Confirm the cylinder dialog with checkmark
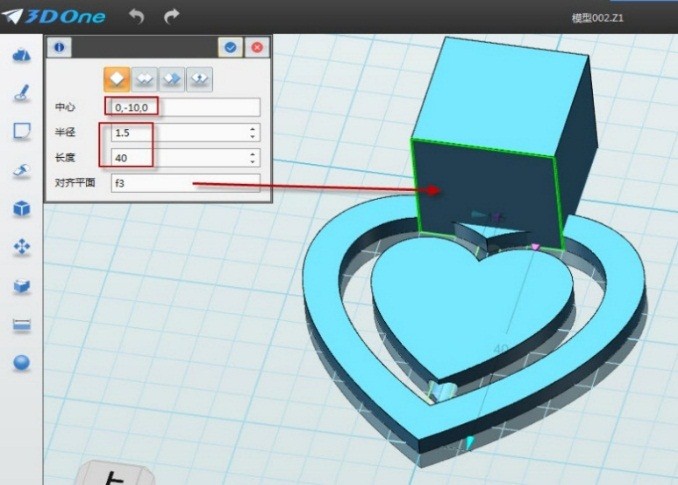The height and width of the screenshot is (485, 678). [x=231, y=47]
